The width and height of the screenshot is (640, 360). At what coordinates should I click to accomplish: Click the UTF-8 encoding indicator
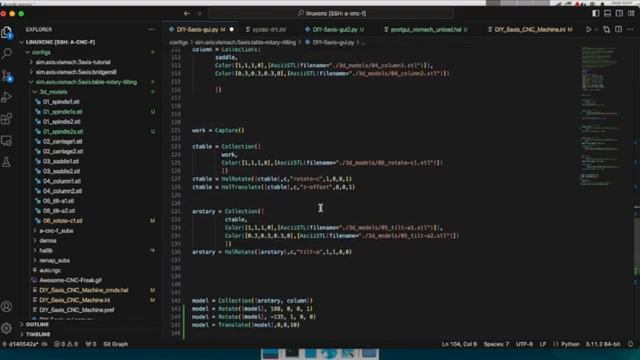coord(524,344)
